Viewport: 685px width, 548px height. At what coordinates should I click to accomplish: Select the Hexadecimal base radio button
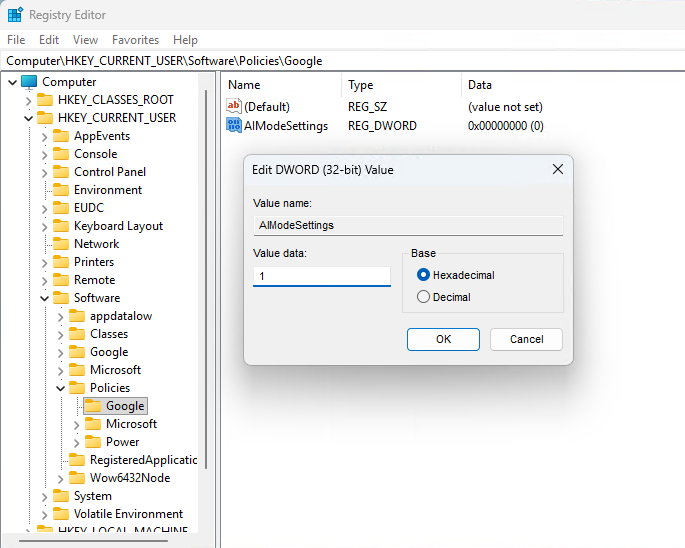tap(423, 275)
